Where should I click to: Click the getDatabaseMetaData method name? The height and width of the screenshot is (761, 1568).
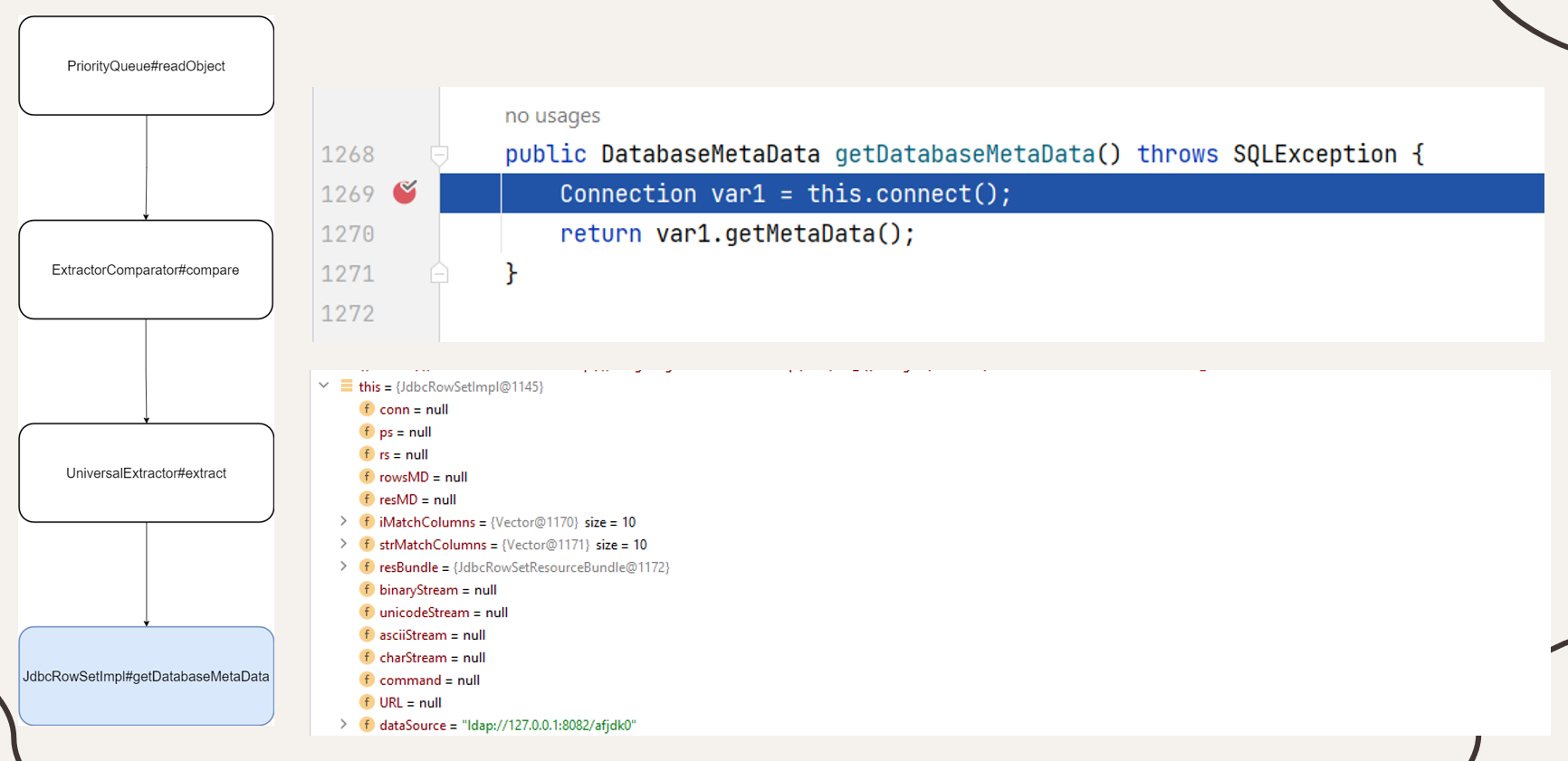tap(965, 154)
